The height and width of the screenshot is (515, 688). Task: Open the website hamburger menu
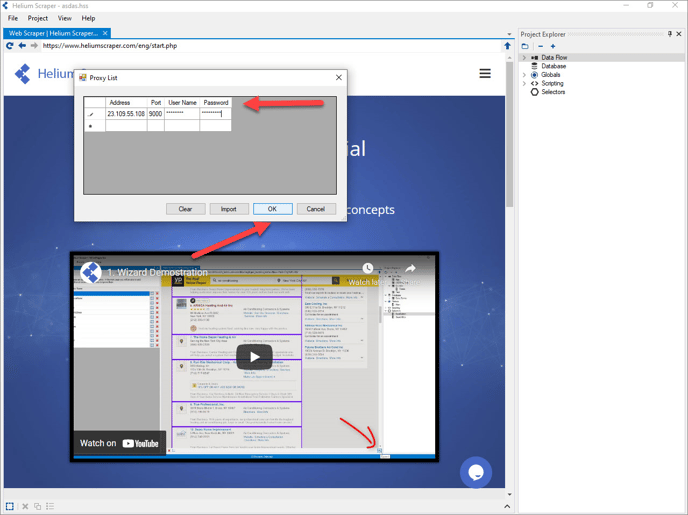coord(485,73)
